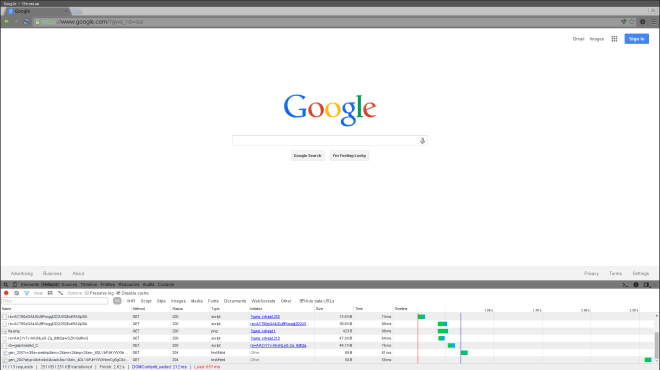Click the file icon of the tia.png row
Screen dimensions: 660x370
[5, 331]
